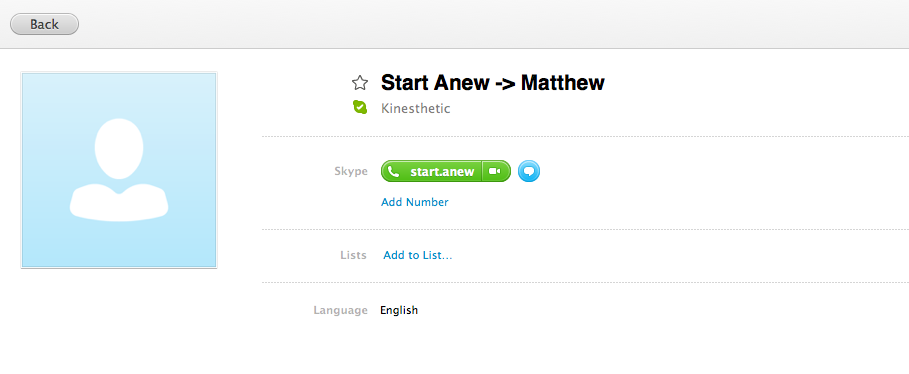This screenshot has width=909, height=374.
Task: Click the phone handset icon to call
Action: (394, 172)
